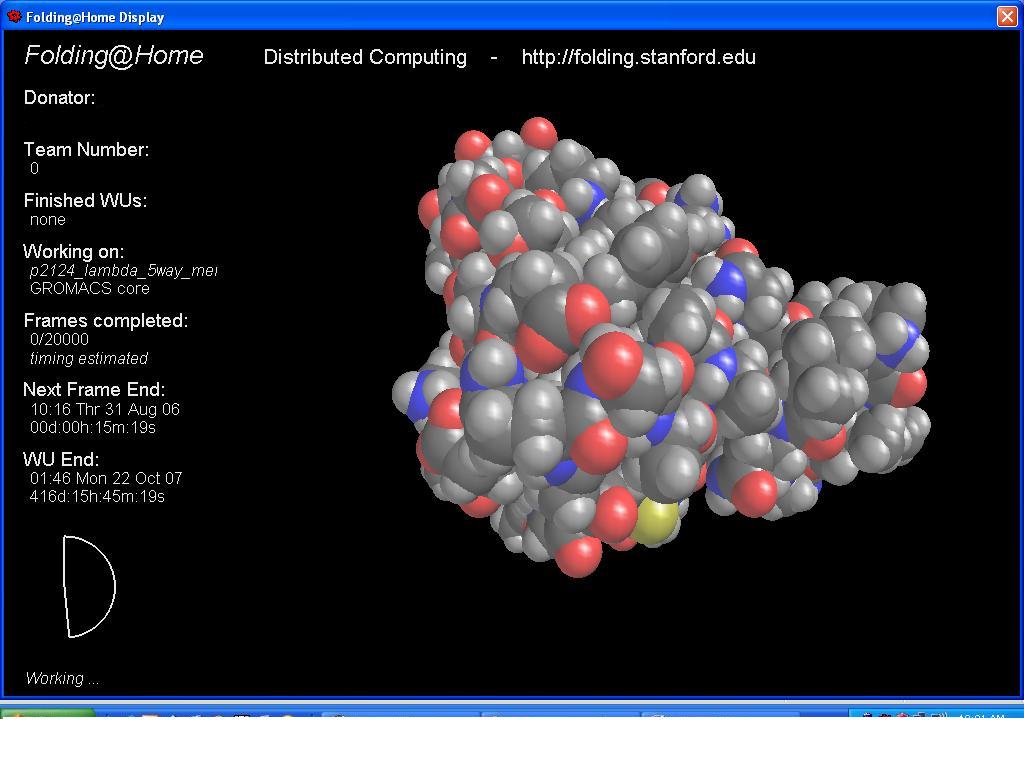Click the 3D protein molecule model
The width and height of the screenshot is (1024, 768).
[x=661, y=347]
